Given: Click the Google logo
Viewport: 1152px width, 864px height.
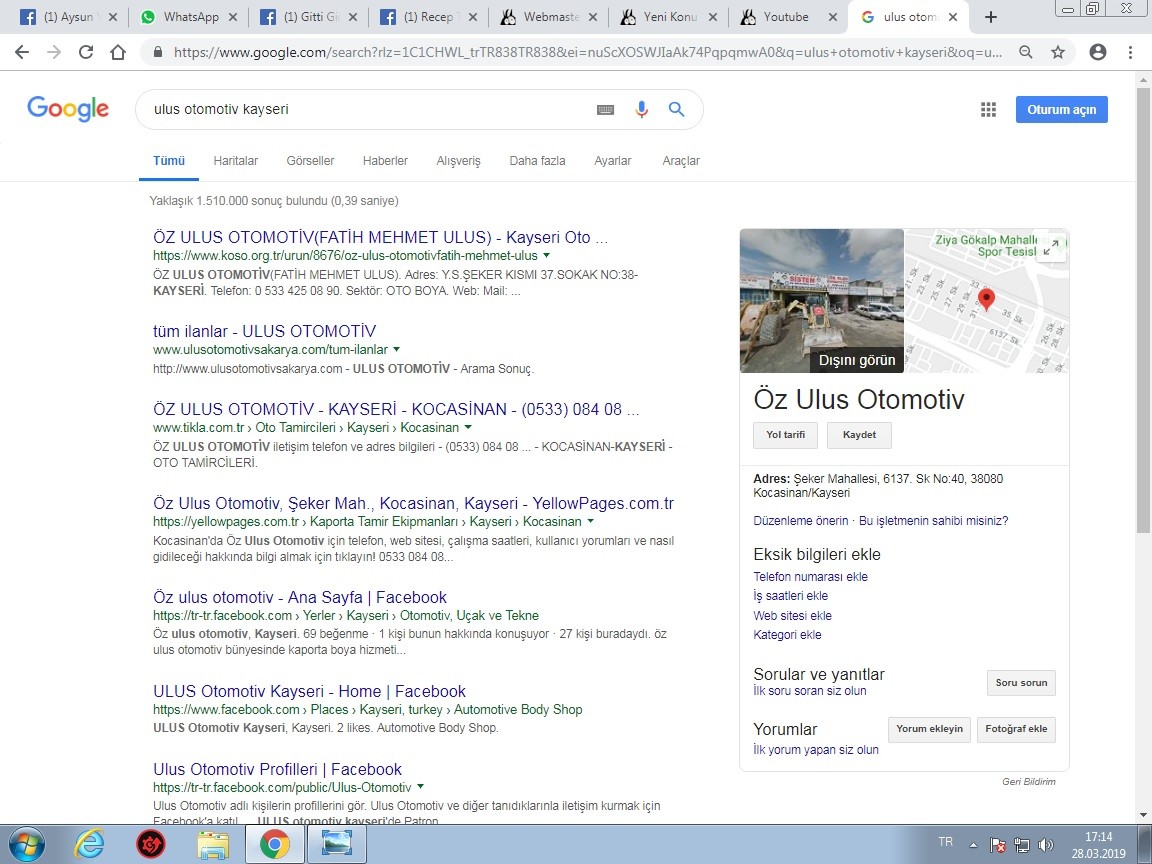Looking at the screenshot, I should click(x=68, y=109).
